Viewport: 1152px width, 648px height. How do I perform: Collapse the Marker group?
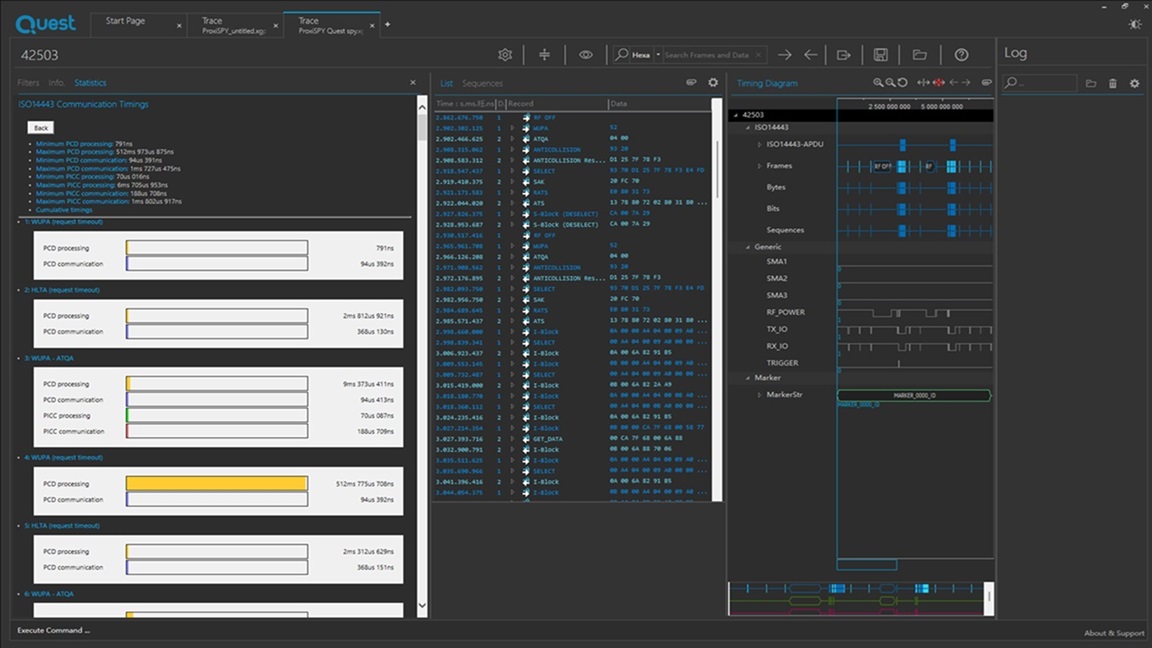point(748,378)
